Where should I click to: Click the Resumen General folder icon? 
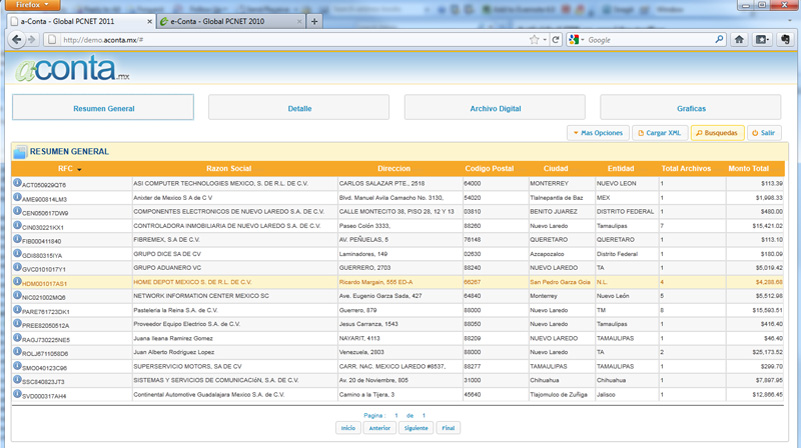coord(20,152)
